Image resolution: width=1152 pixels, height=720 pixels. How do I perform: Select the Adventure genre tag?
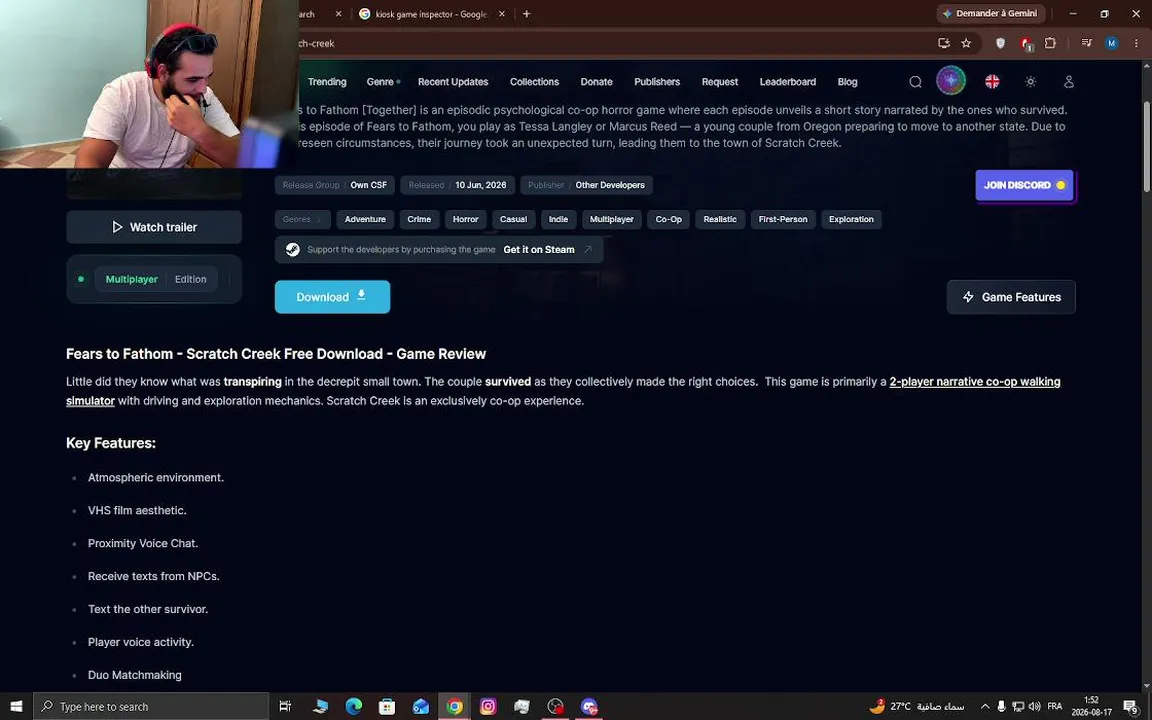[x=365, y=219]
